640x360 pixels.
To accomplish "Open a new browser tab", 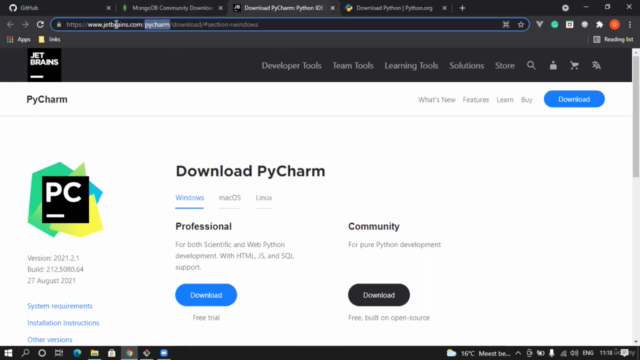I will pos(462,8).
